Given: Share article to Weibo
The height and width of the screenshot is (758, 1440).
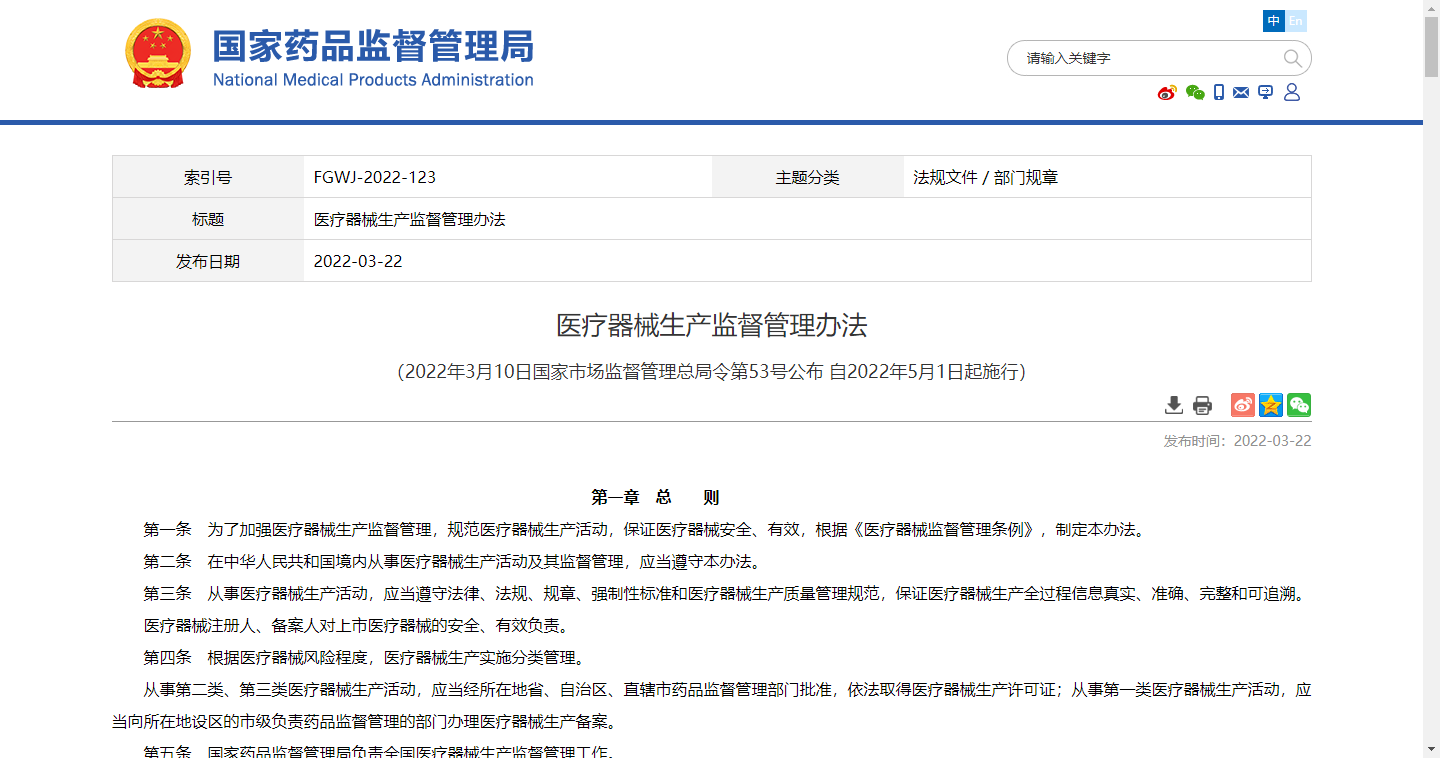Looking at the screenshot, I should click(x=1242, y=405).
